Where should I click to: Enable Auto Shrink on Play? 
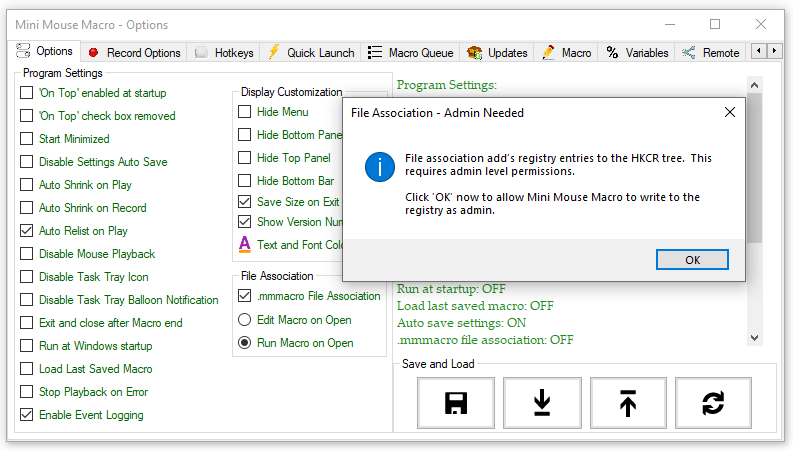pyautogui.click(x=26, y=185)
